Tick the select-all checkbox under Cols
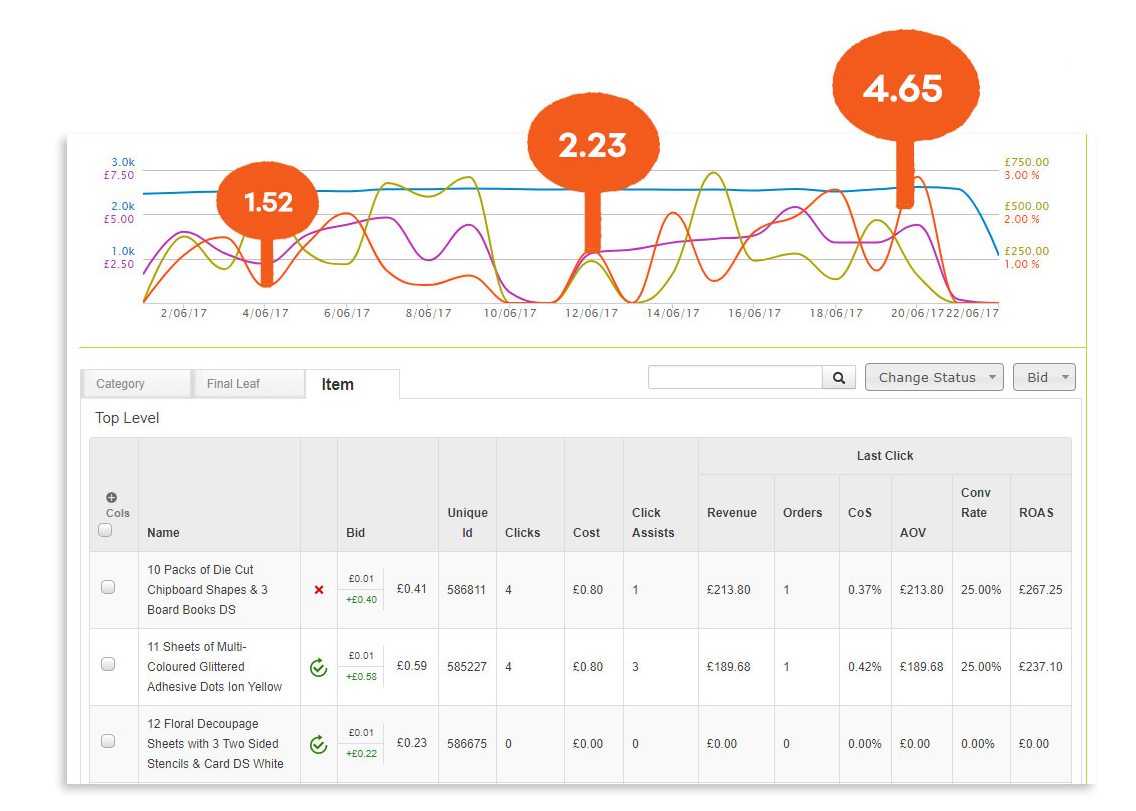Screen dimensions: 1136x811 pos(105,531)
